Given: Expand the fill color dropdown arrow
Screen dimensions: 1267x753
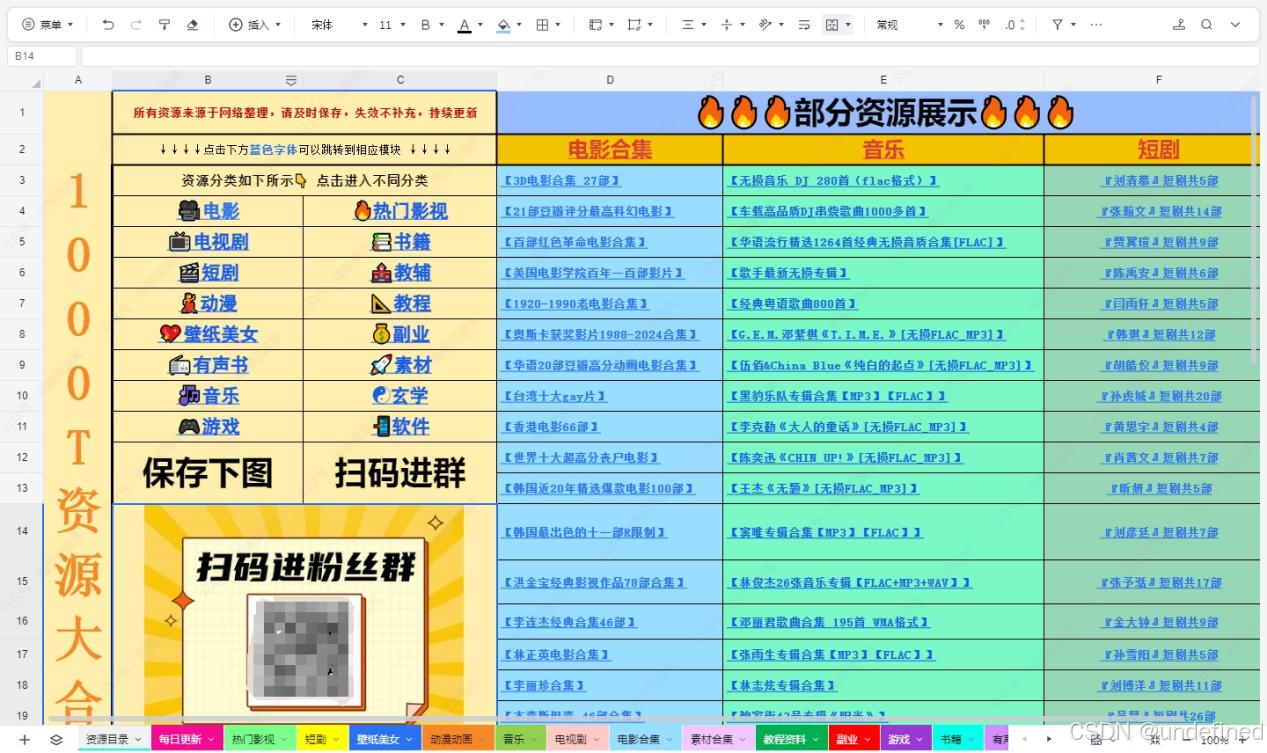Looking at the screenshot, I should click(x=519, y=24).
